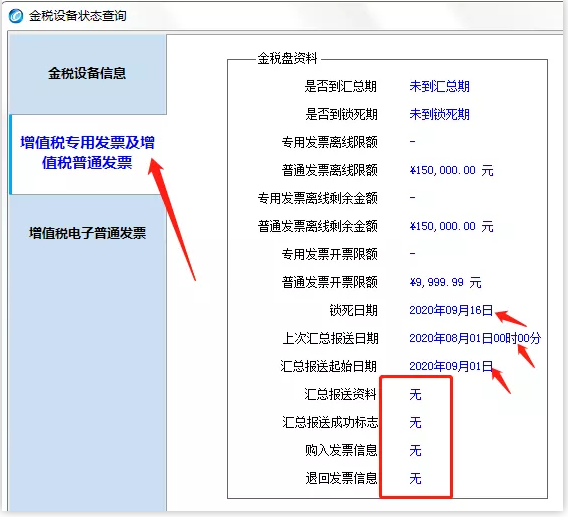The image size is (568, 517).
Task: Click the 汇总报送成功标志 label
Action: tap(330, 422)
